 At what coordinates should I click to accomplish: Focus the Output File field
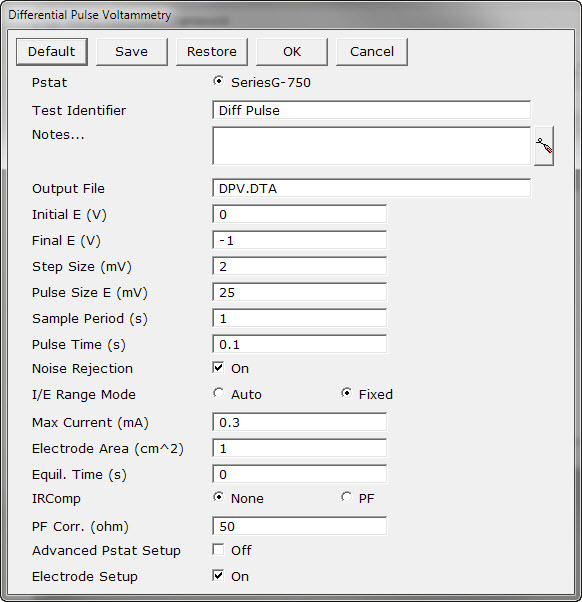tap(372, 188)
